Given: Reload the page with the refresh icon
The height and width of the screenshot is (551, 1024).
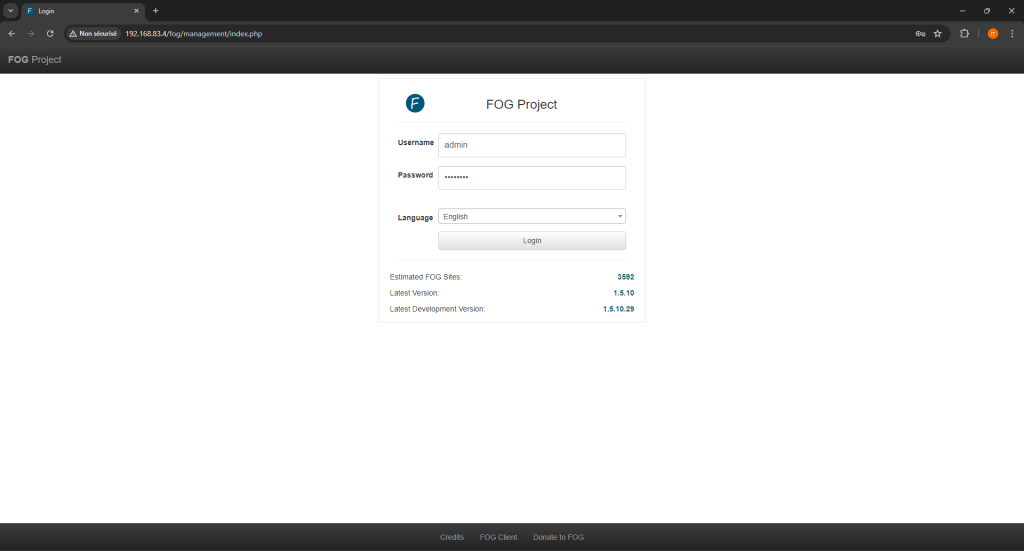Looking at the screenshot, I should tap(50, 33).
